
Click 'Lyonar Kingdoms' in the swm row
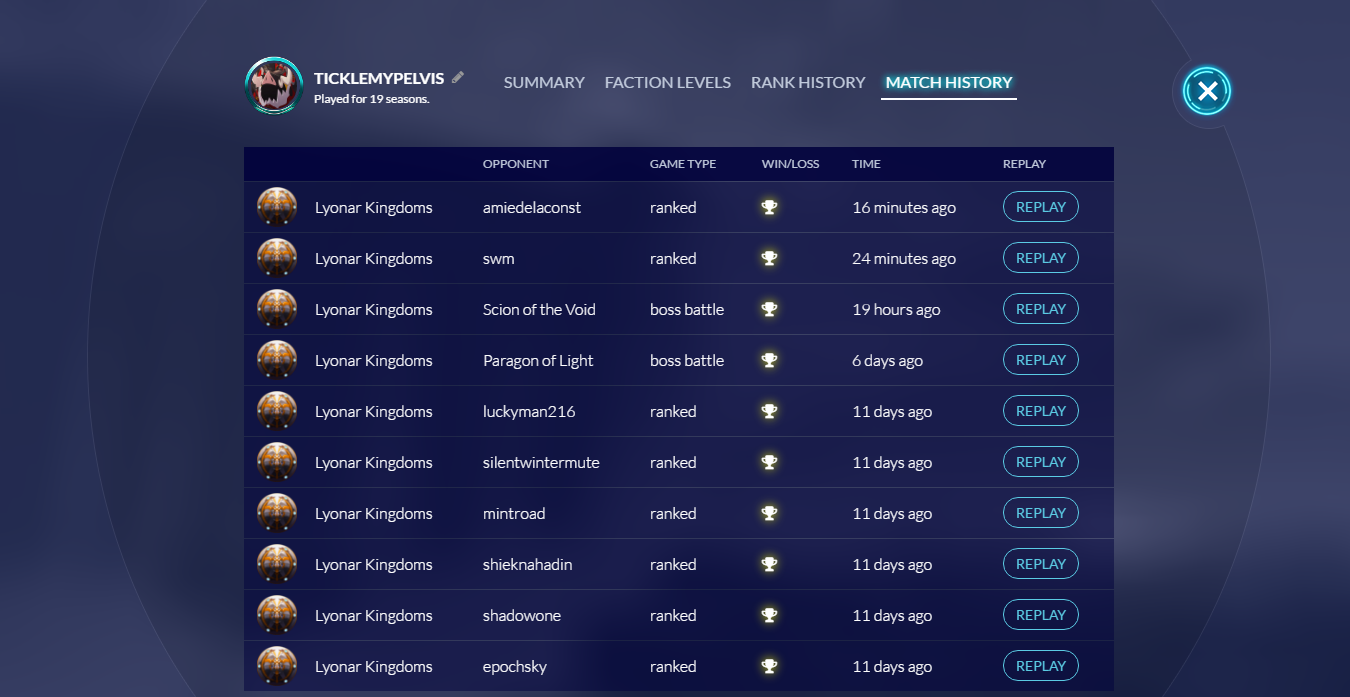click(x=374, y=259)
